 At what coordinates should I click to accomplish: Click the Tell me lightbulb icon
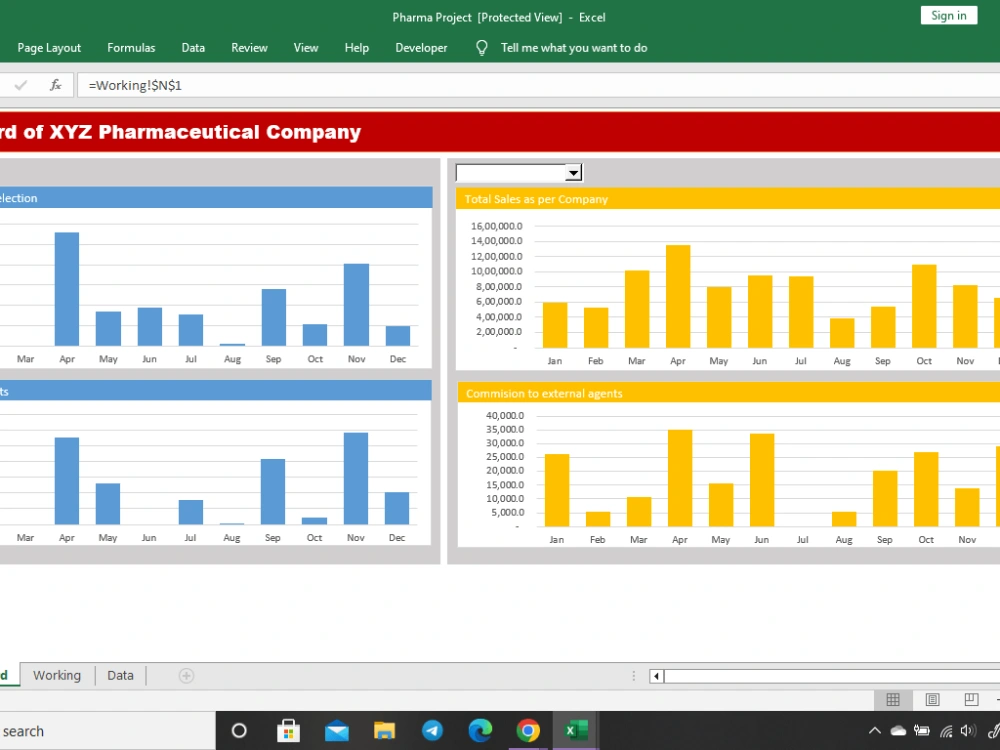(482, 48)
